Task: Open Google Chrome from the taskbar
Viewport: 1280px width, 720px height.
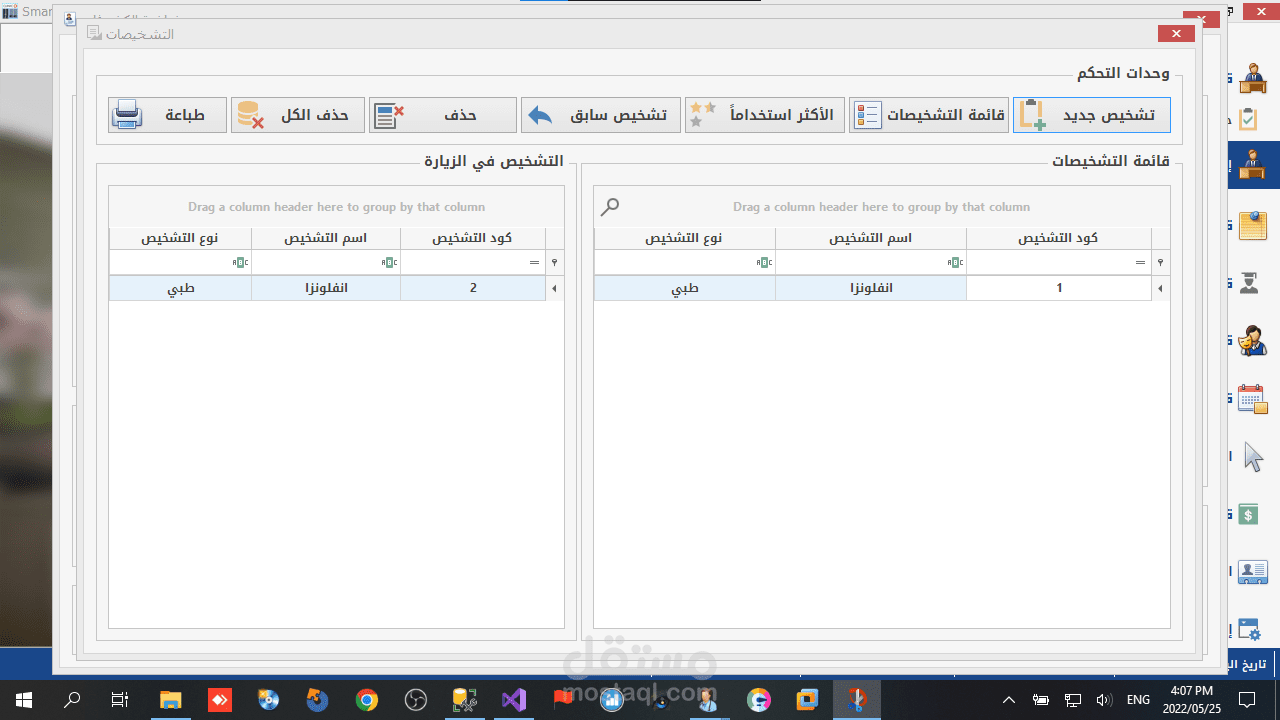Action: 366,700
